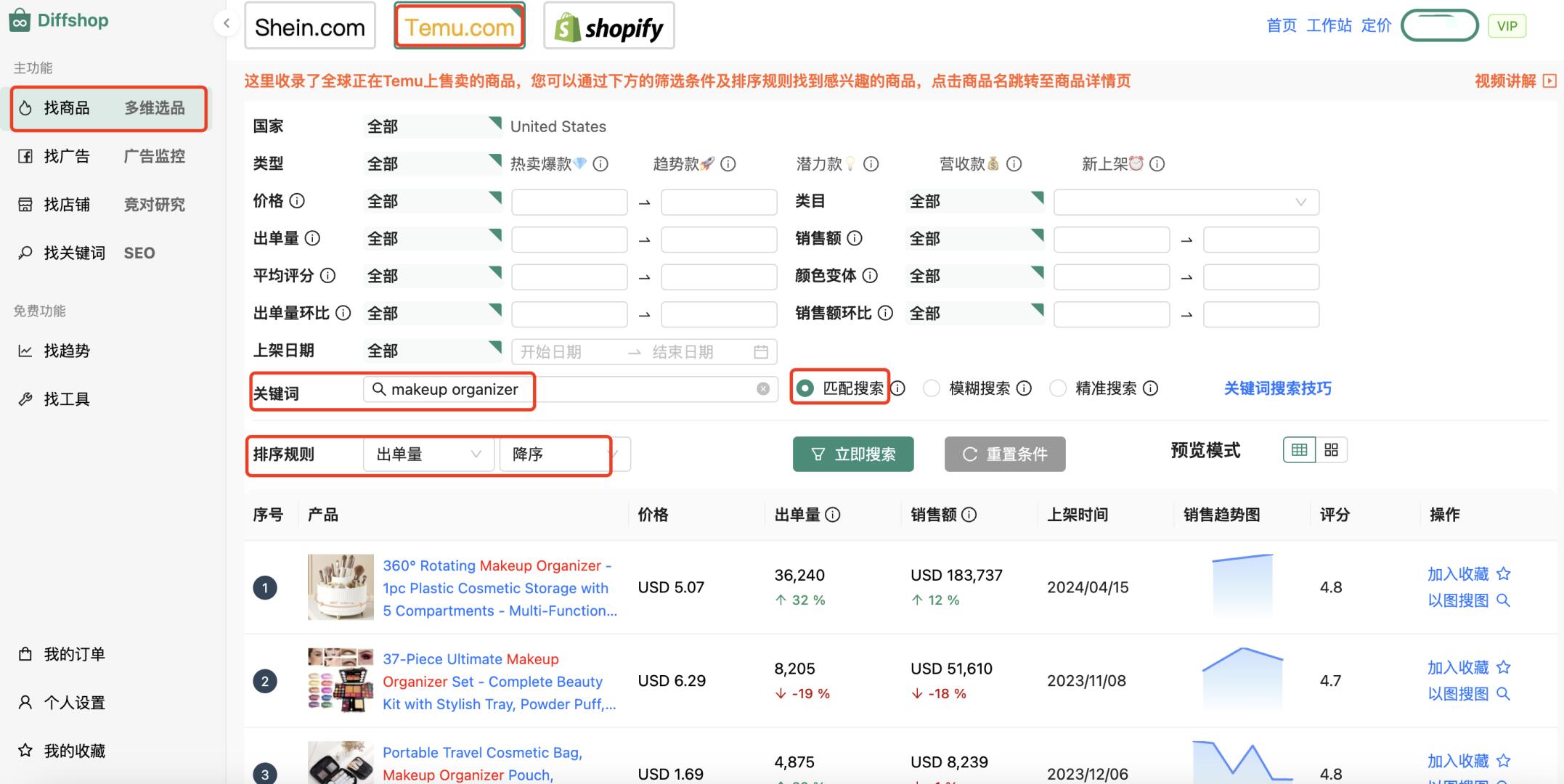
Task: Switch to grid card preview mode icon
Action: 1331,450
